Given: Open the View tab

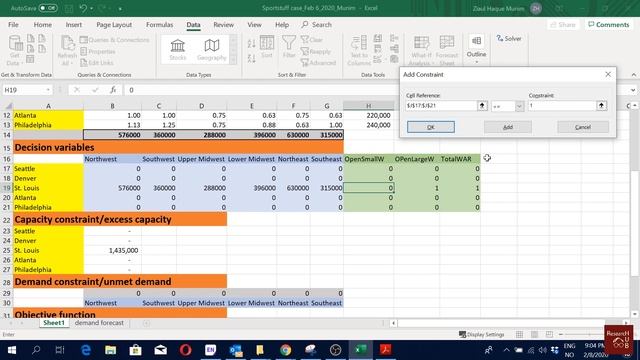Looking at the screenshot, I should pos(254,25).
